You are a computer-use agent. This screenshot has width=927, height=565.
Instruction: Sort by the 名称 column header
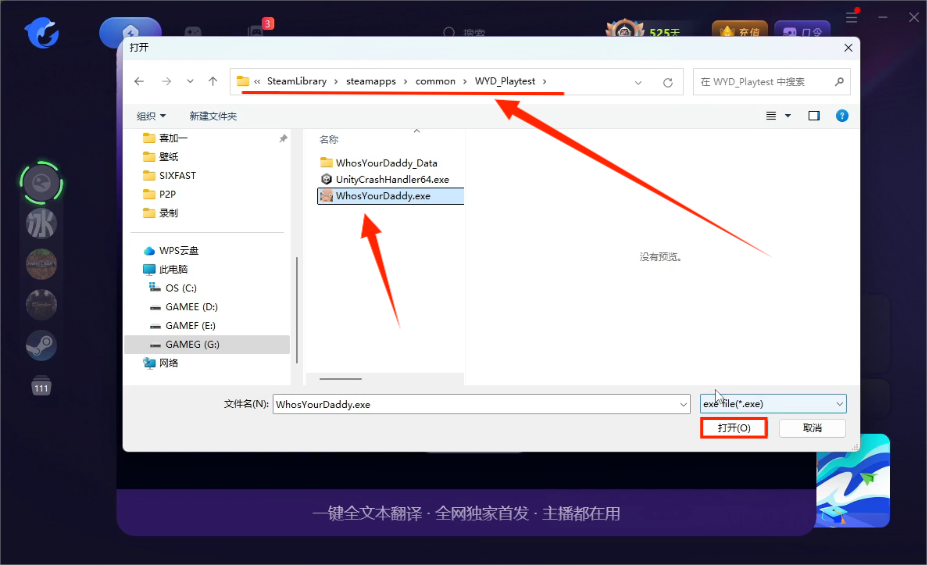point(329,139)
